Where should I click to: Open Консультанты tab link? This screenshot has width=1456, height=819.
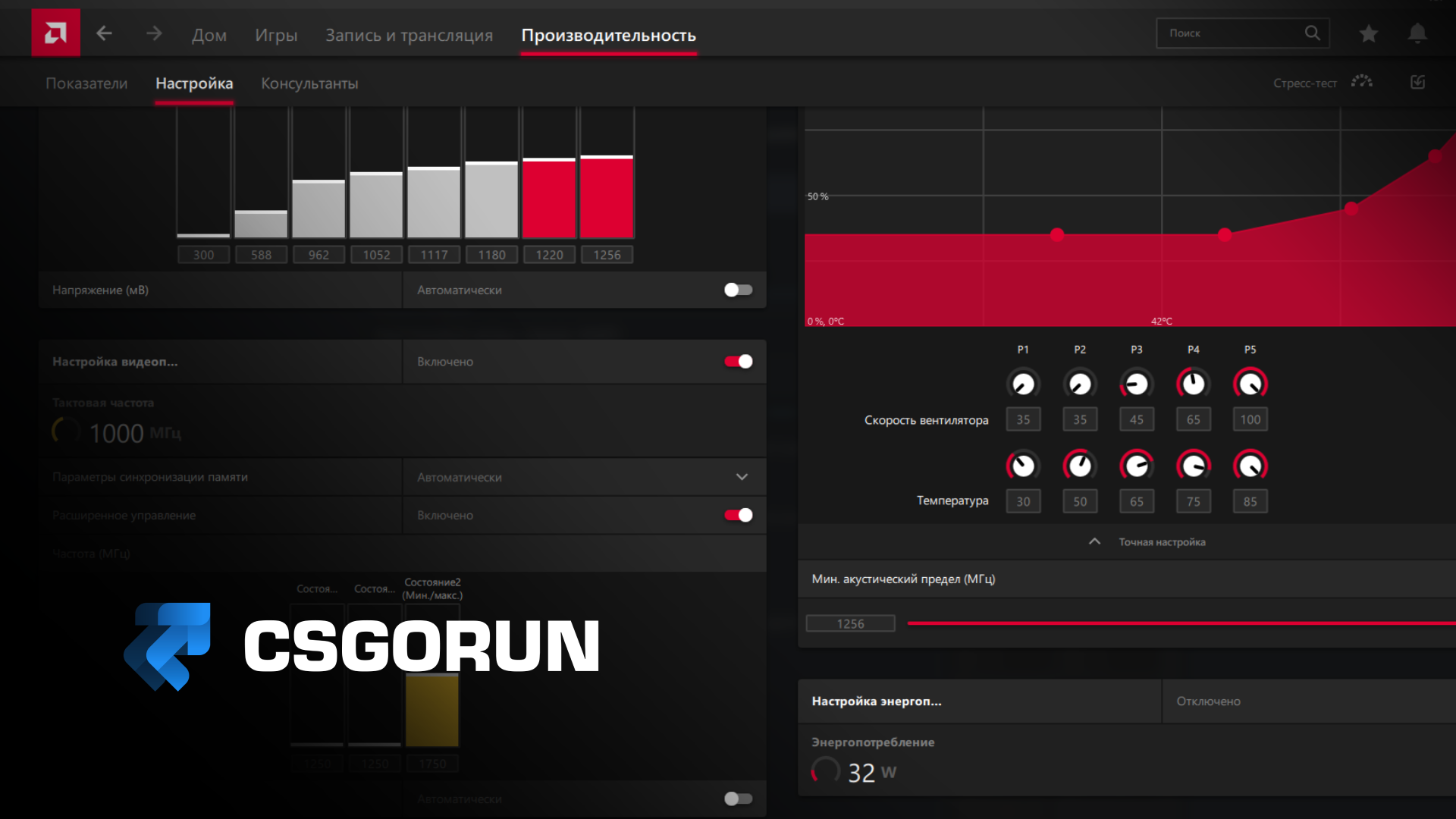point(309,83)
